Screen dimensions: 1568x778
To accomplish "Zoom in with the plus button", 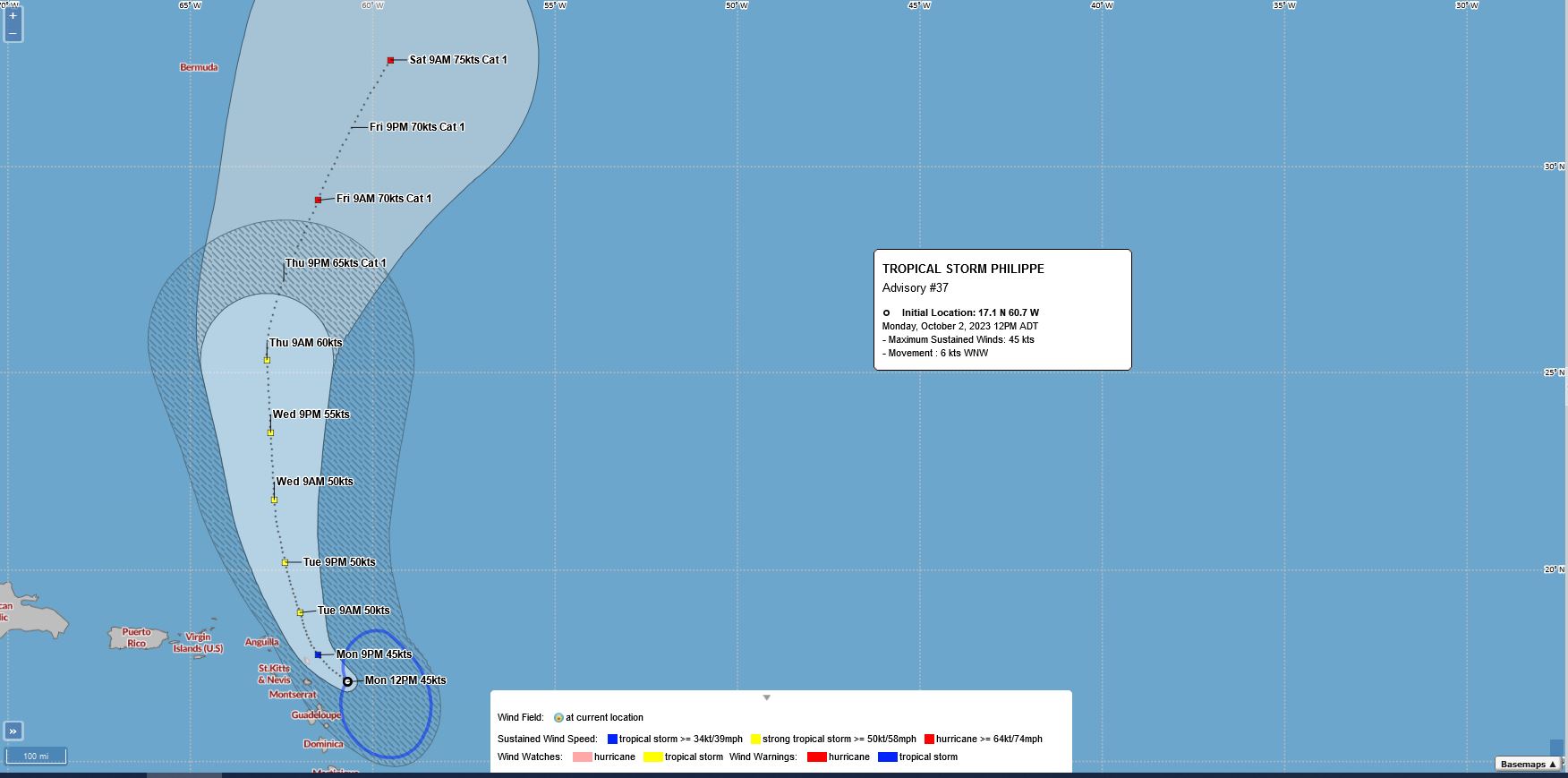I will tap(13, 16).
